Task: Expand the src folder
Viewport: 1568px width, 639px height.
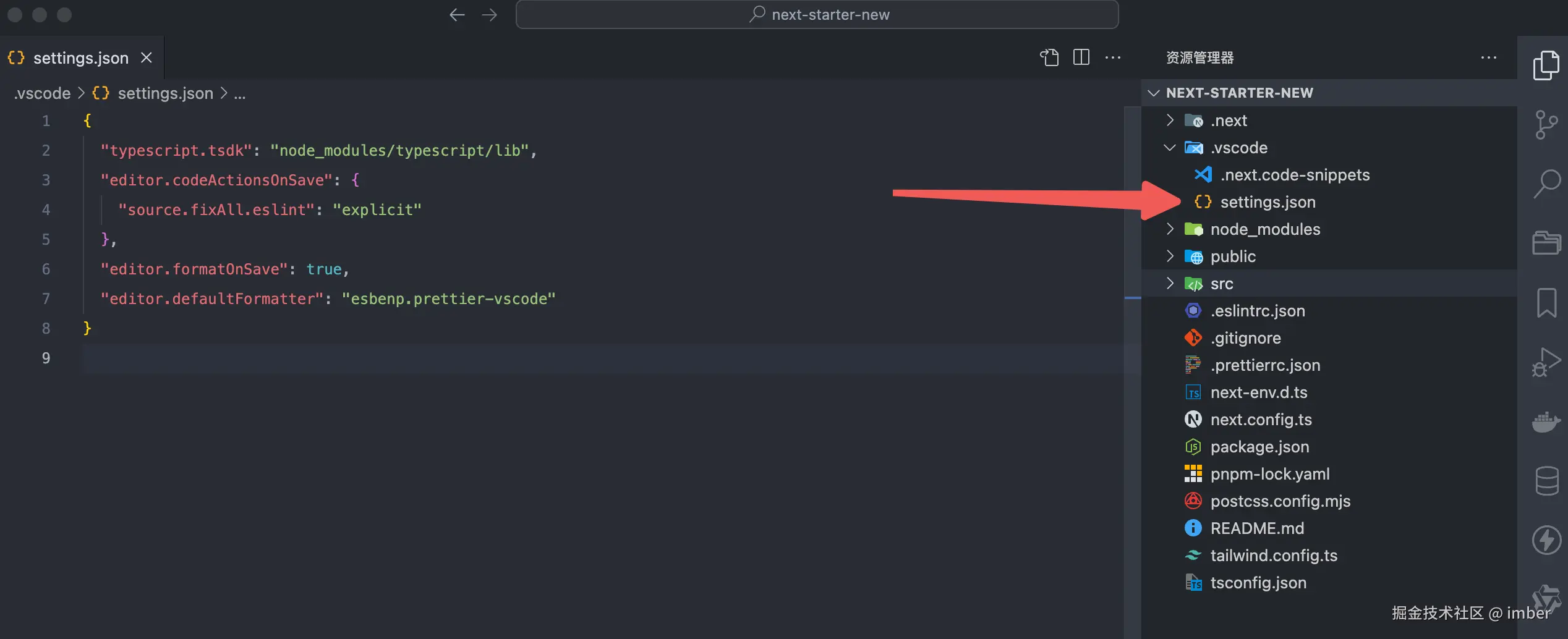Action: coord(1170,283)
